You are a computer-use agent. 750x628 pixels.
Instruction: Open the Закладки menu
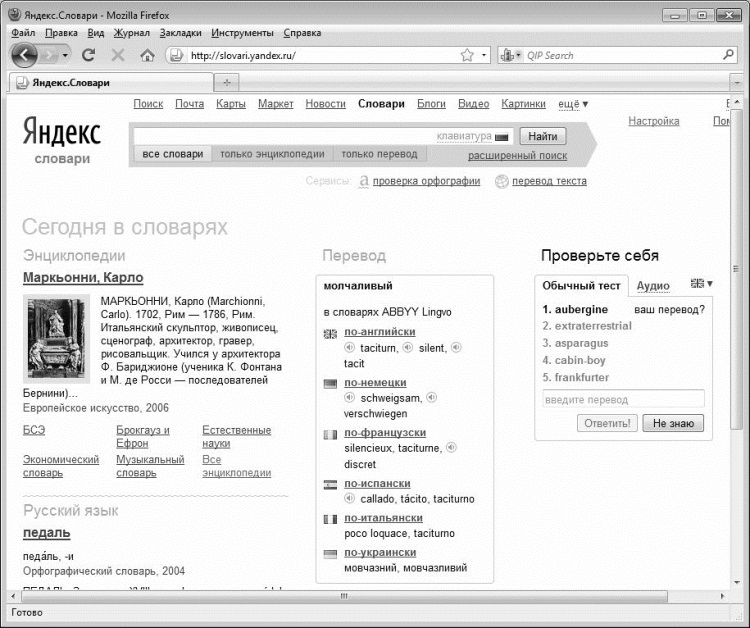tap(180, 33)
